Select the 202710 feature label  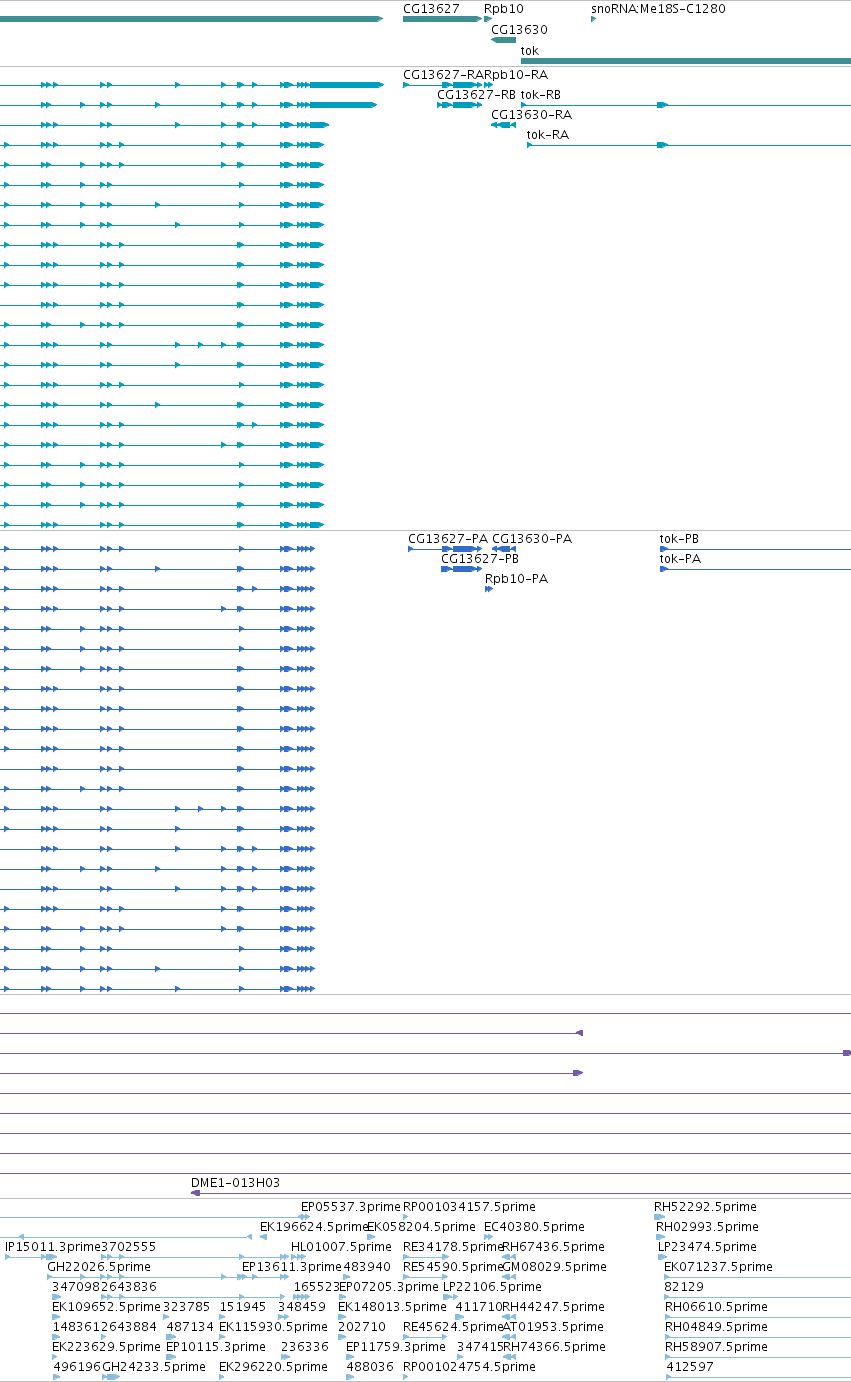[x=362, y=1327]
